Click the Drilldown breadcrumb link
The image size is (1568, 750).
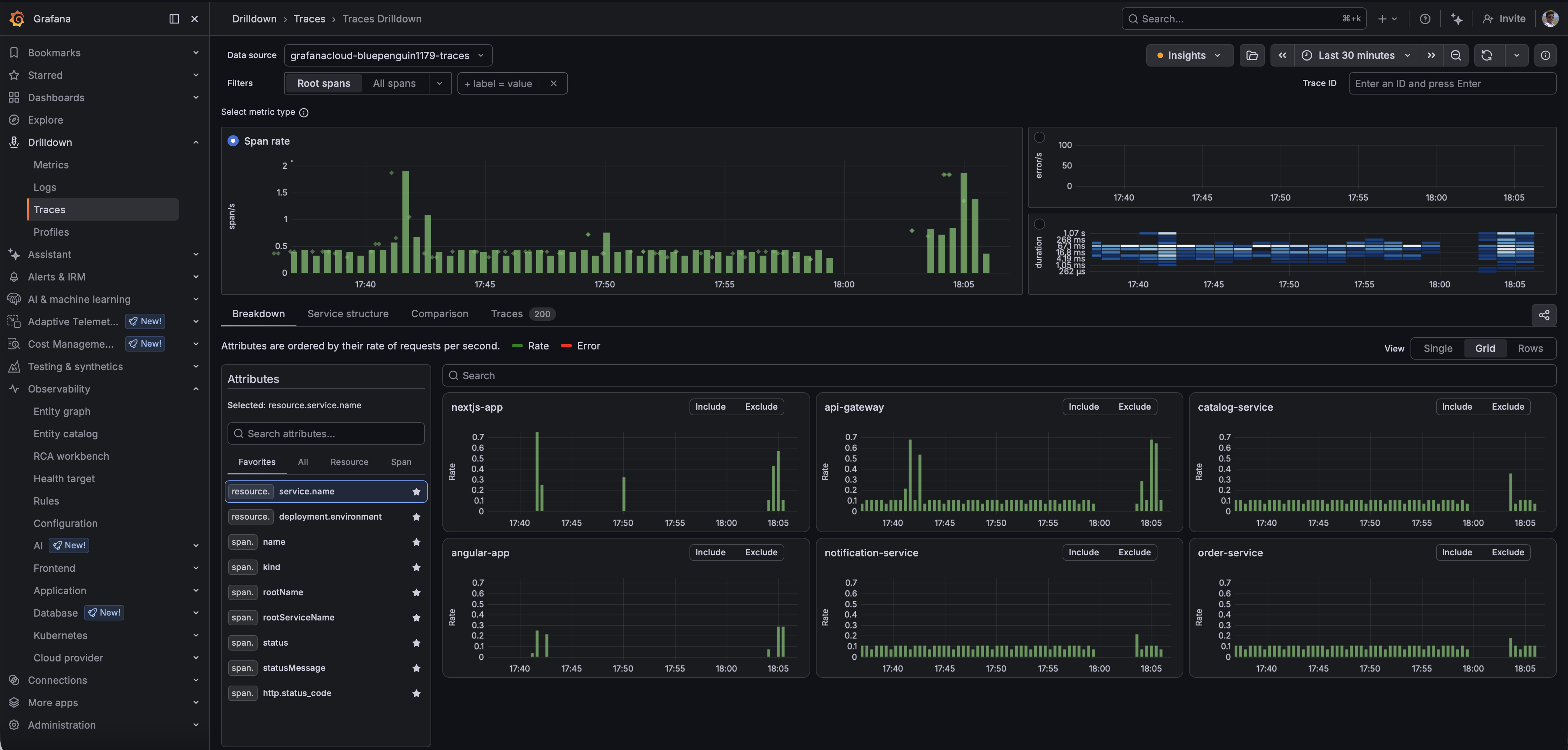254,19
